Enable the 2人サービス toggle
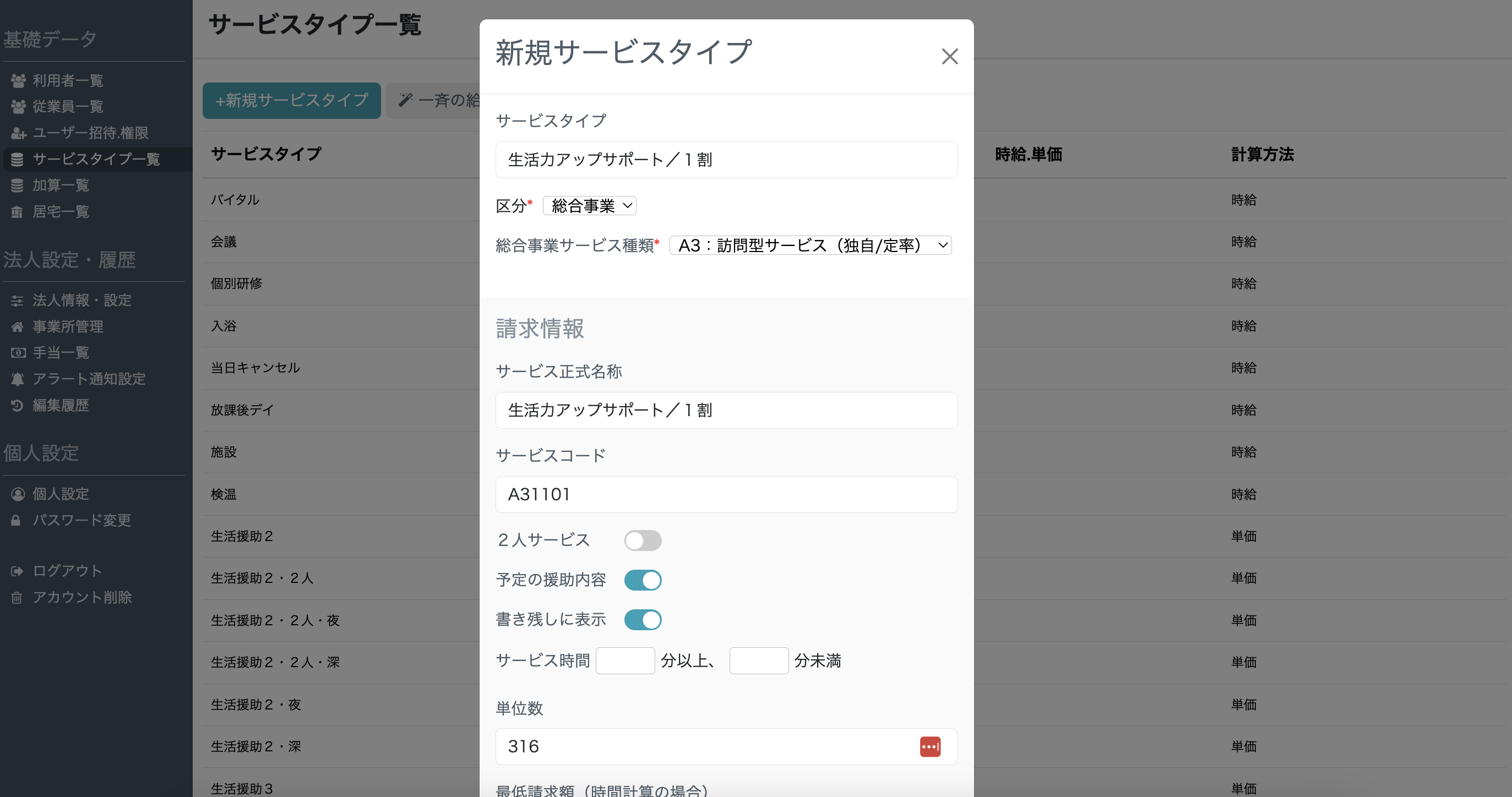This screenshot has height=797, width=1512. (643, 541)
